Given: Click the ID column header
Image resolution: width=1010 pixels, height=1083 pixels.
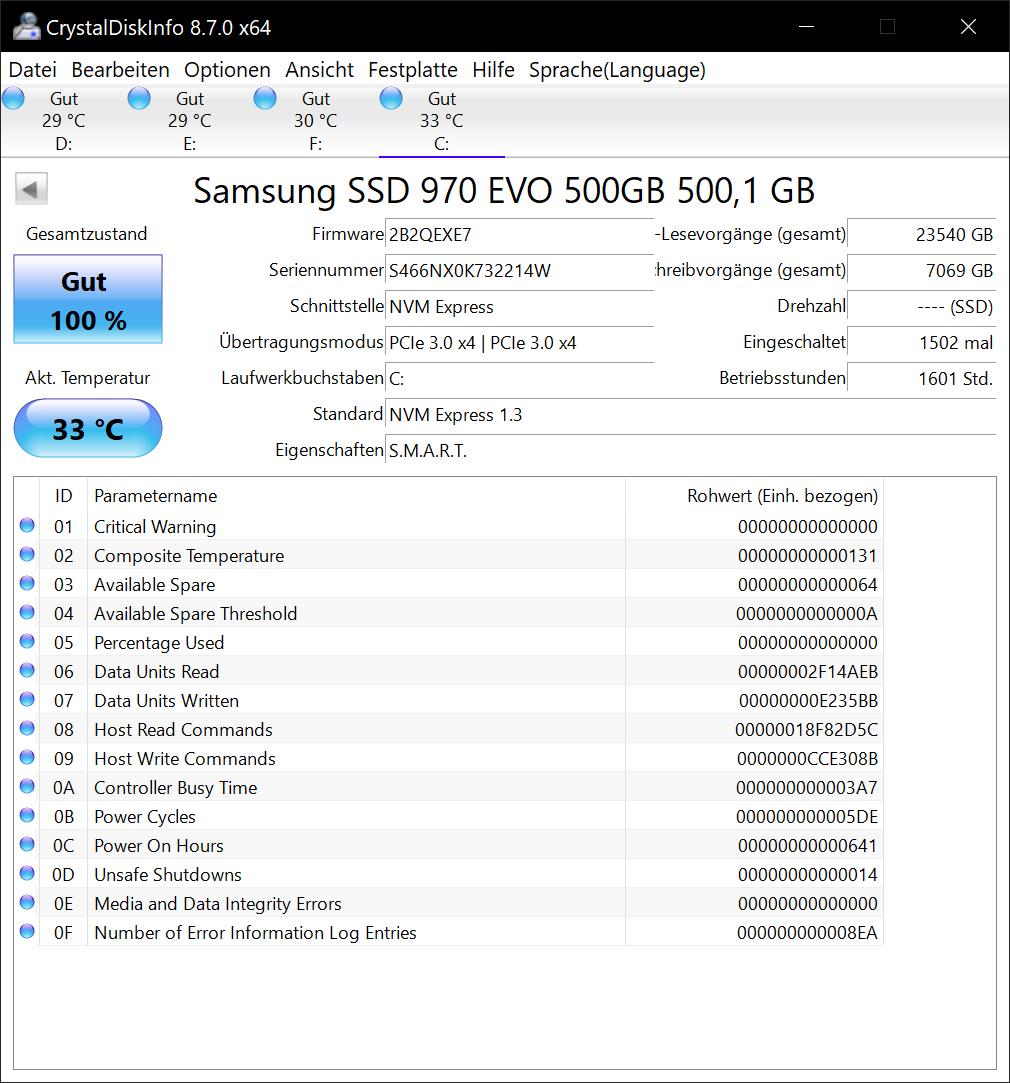Looking at the screenshot, I should pyautogui.click(x=64, y=496).
